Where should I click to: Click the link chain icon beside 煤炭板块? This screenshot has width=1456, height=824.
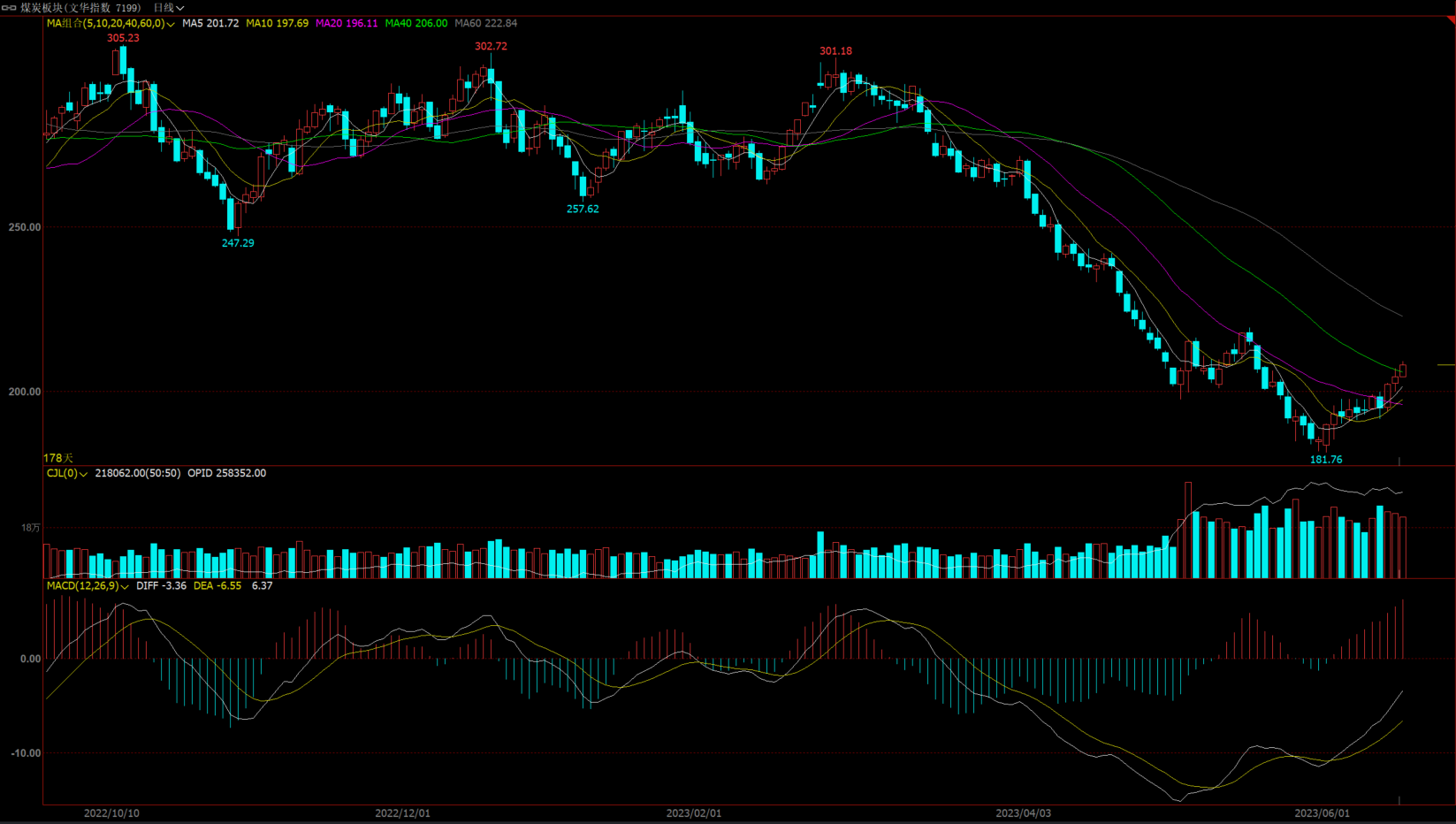click(x=9, y=7)
